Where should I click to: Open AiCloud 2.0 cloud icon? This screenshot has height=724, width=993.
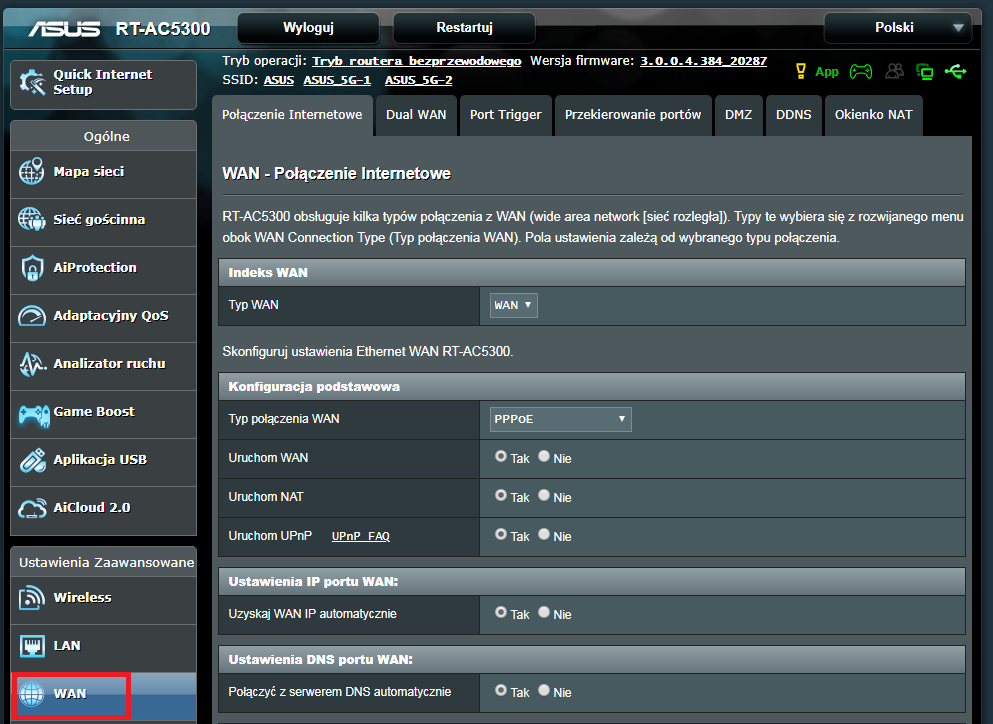click(x=32, y=508)
